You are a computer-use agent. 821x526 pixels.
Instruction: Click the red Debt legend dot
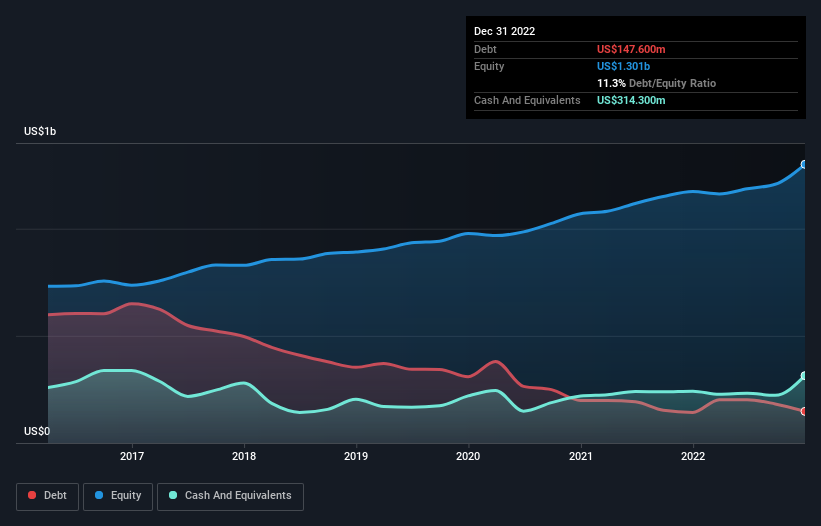32,495
